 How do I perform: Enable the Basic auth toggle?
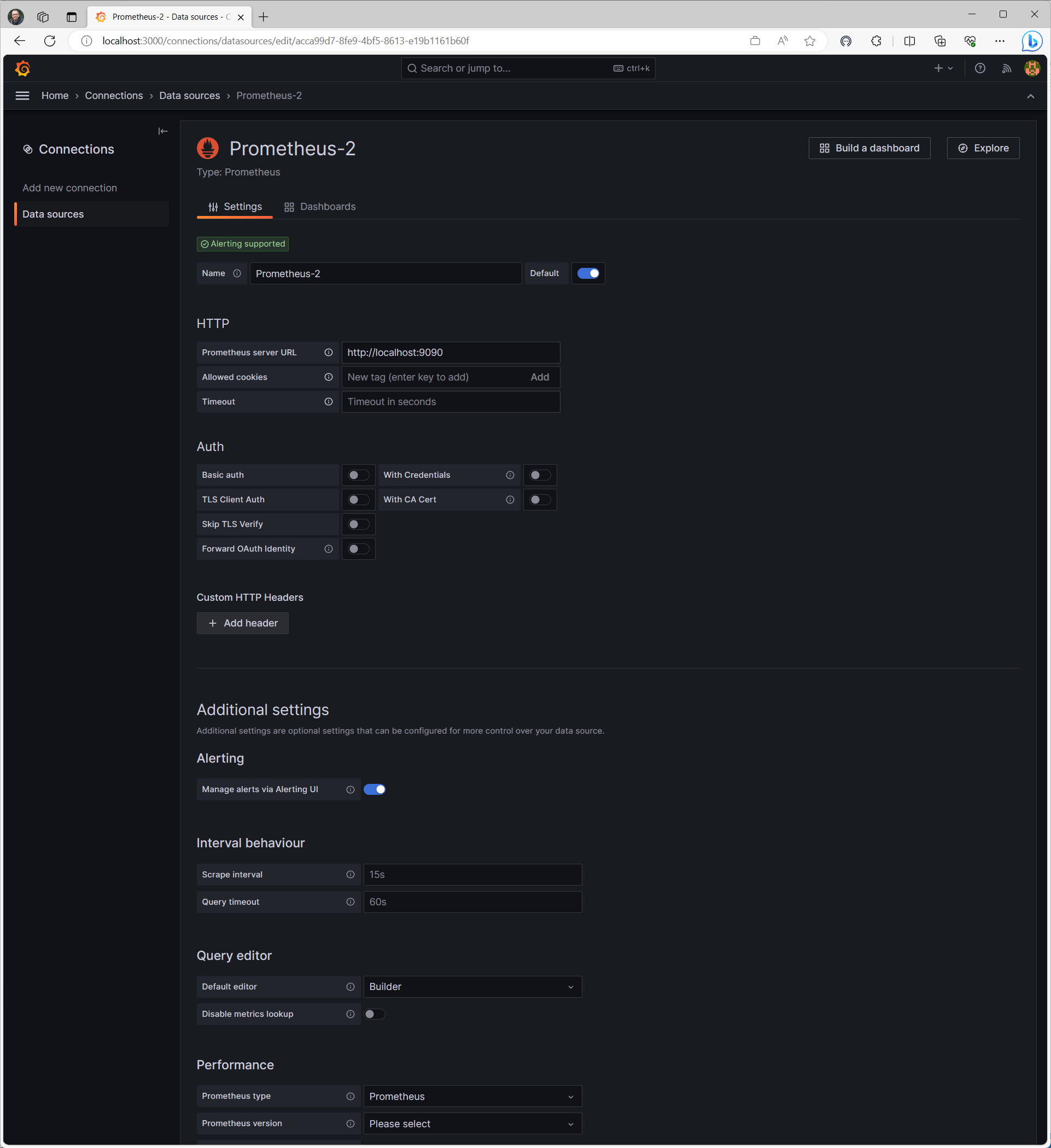tap(358, 475)
